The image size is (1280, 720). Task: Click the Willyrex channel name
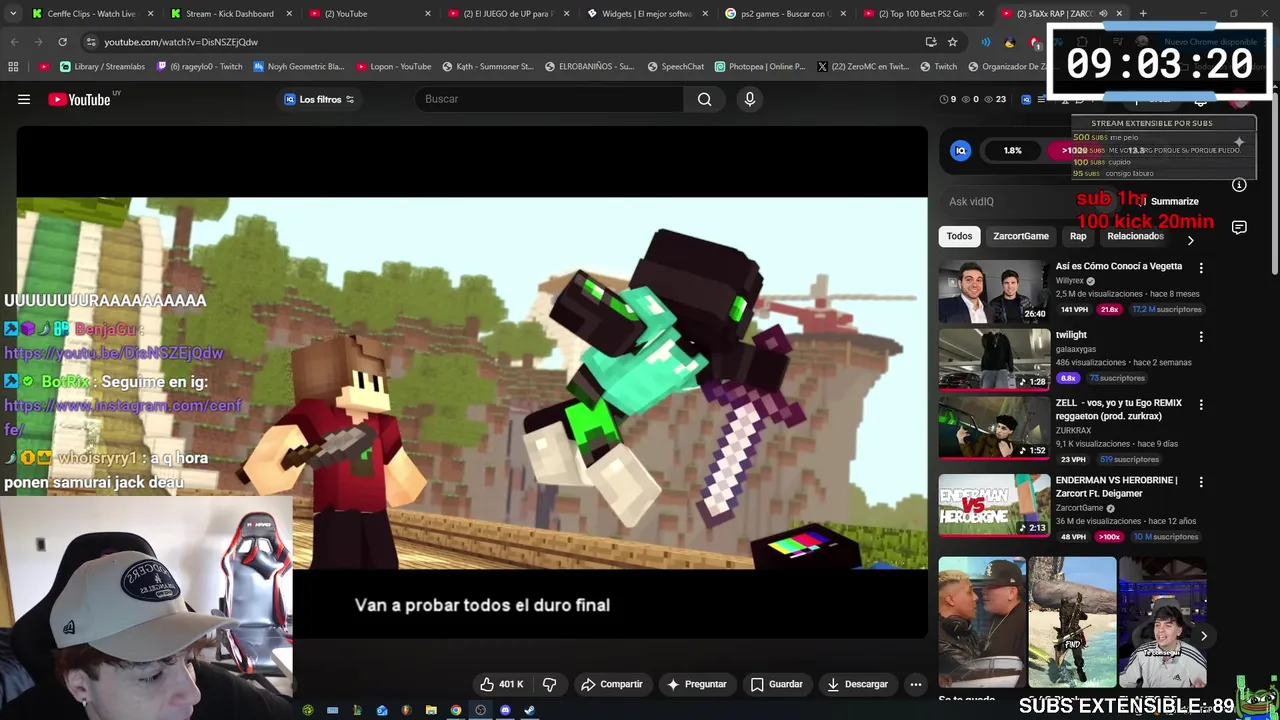coord(1069,281)
